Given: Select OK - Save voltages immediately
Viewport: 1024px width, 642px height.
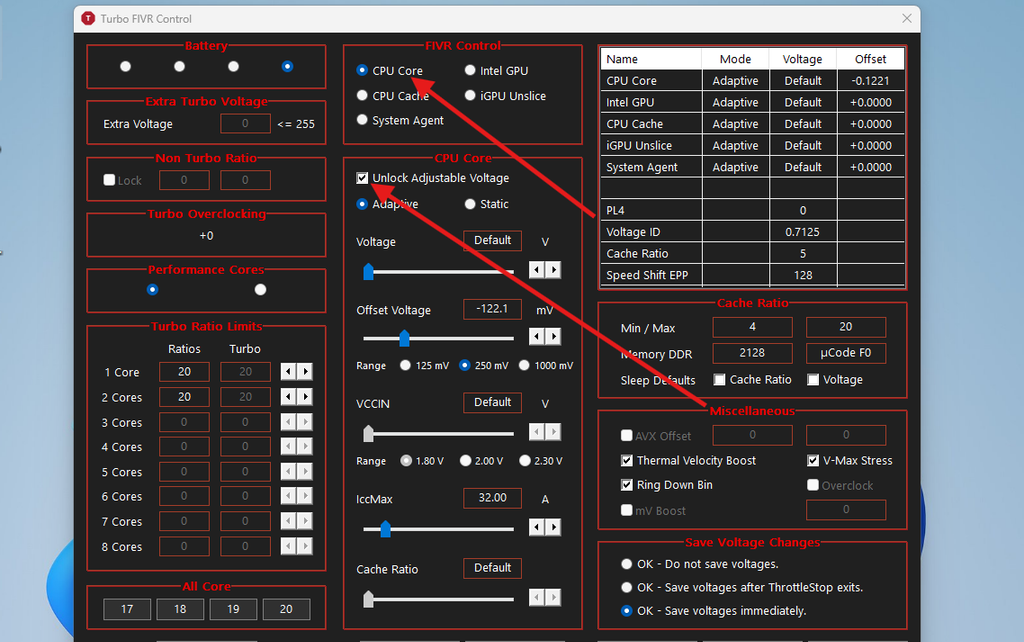Looking at the screenshot, I should point(626,611).
